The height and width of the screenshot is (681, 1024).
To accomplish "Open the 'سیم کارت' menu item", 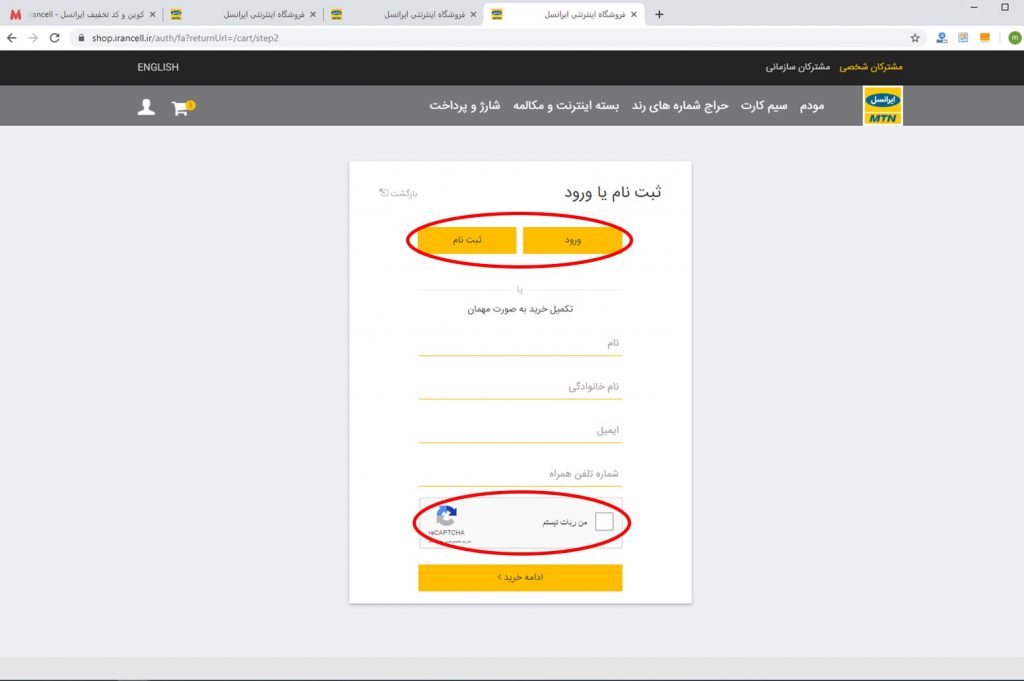I will tap(764, 106).
